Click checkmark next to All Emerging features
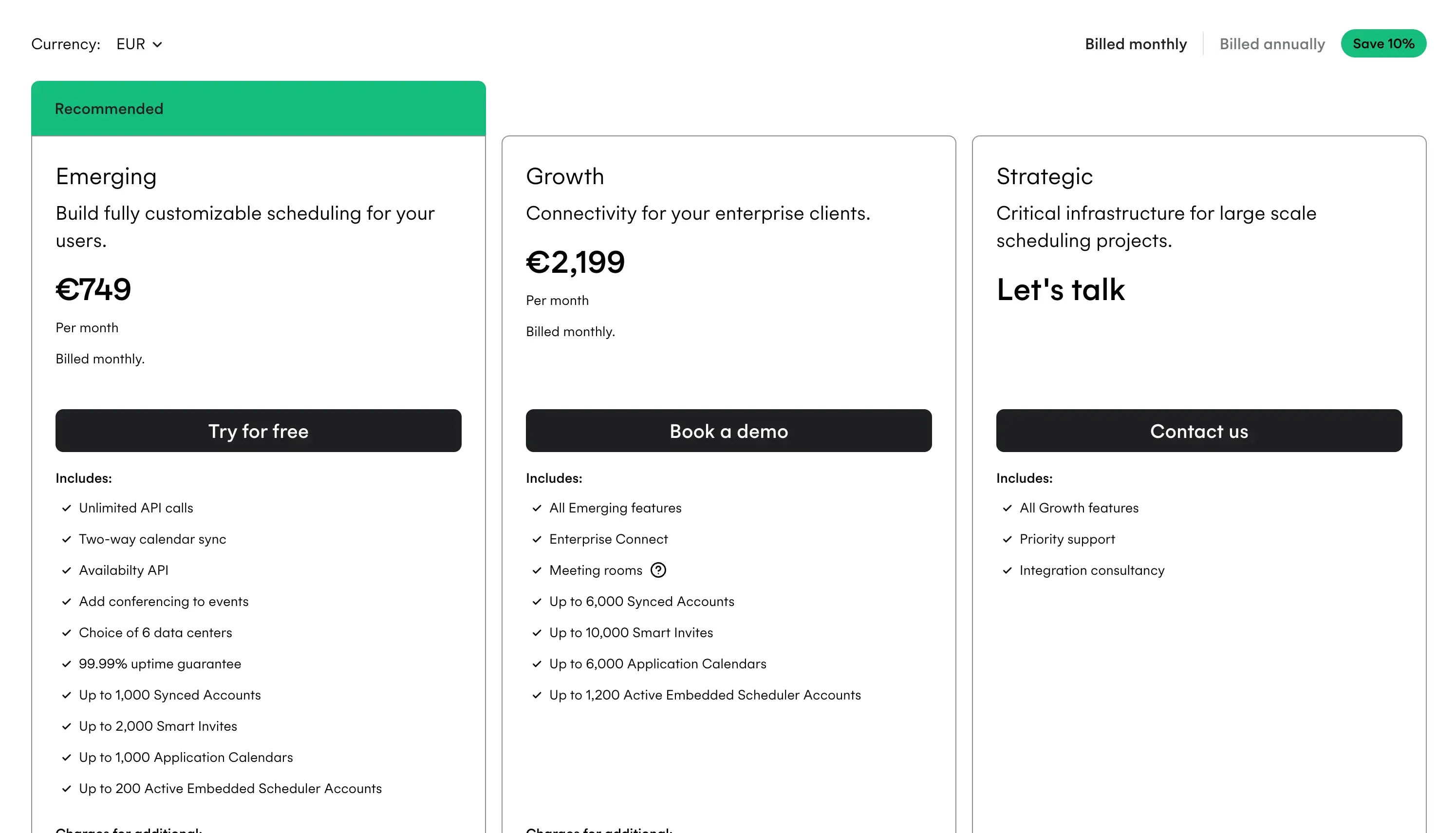Viewport: 1456px width, 833px height. coord(537,508)
